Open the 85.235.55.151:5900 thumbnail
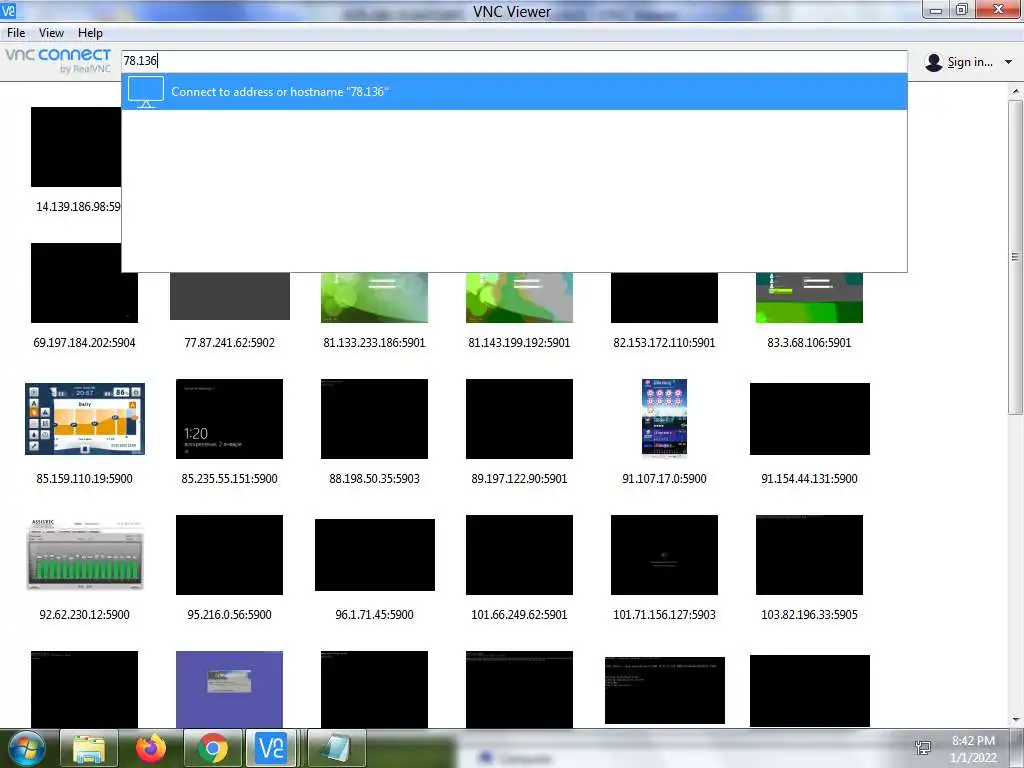1024x768 pixels. 229,419
